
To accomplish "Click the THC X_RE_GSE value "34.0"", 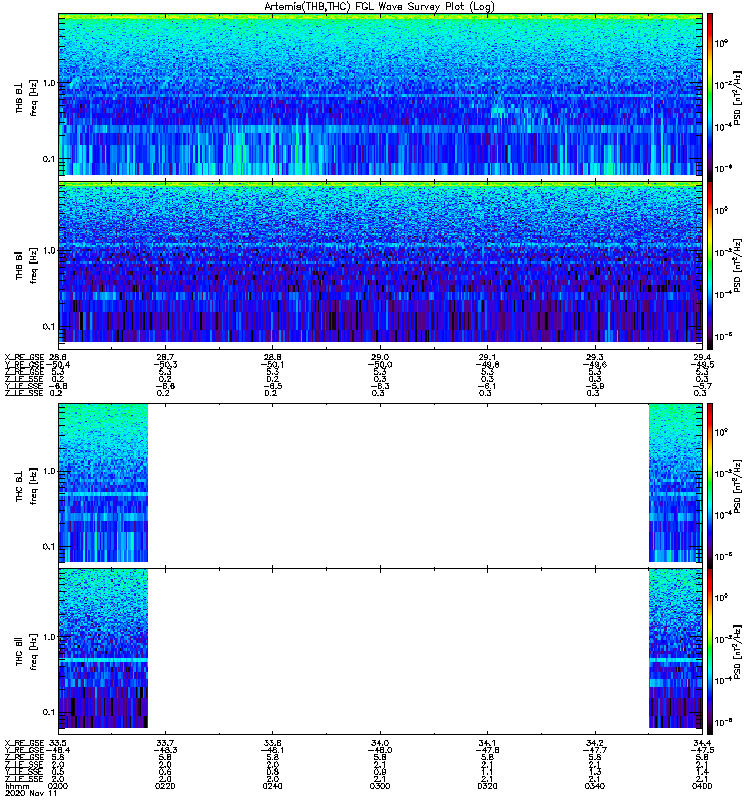I will coord(380,743).
